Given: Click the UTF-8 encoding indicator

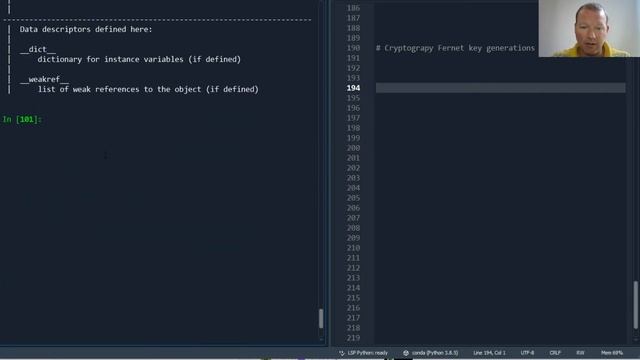Looking at the screenshot, I should coord(527,353).
